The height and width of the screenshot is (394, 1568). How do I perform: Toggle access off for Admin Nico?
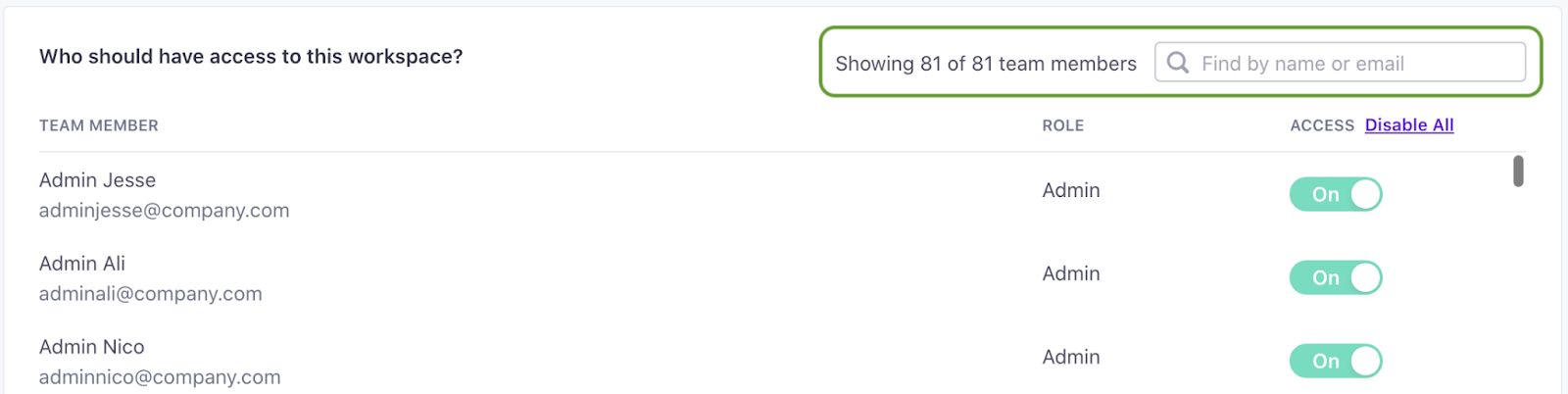click(1336, 361)
